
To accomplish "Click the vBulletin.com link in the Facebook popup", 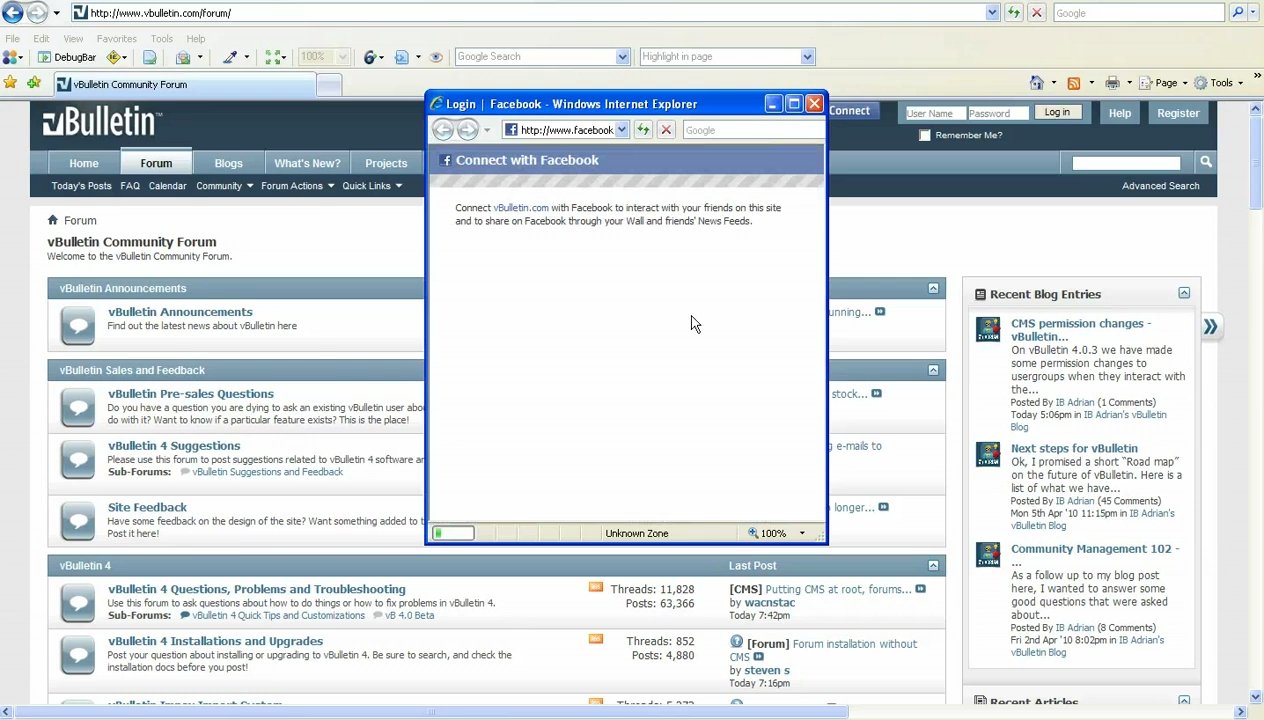I will [521, 208].
